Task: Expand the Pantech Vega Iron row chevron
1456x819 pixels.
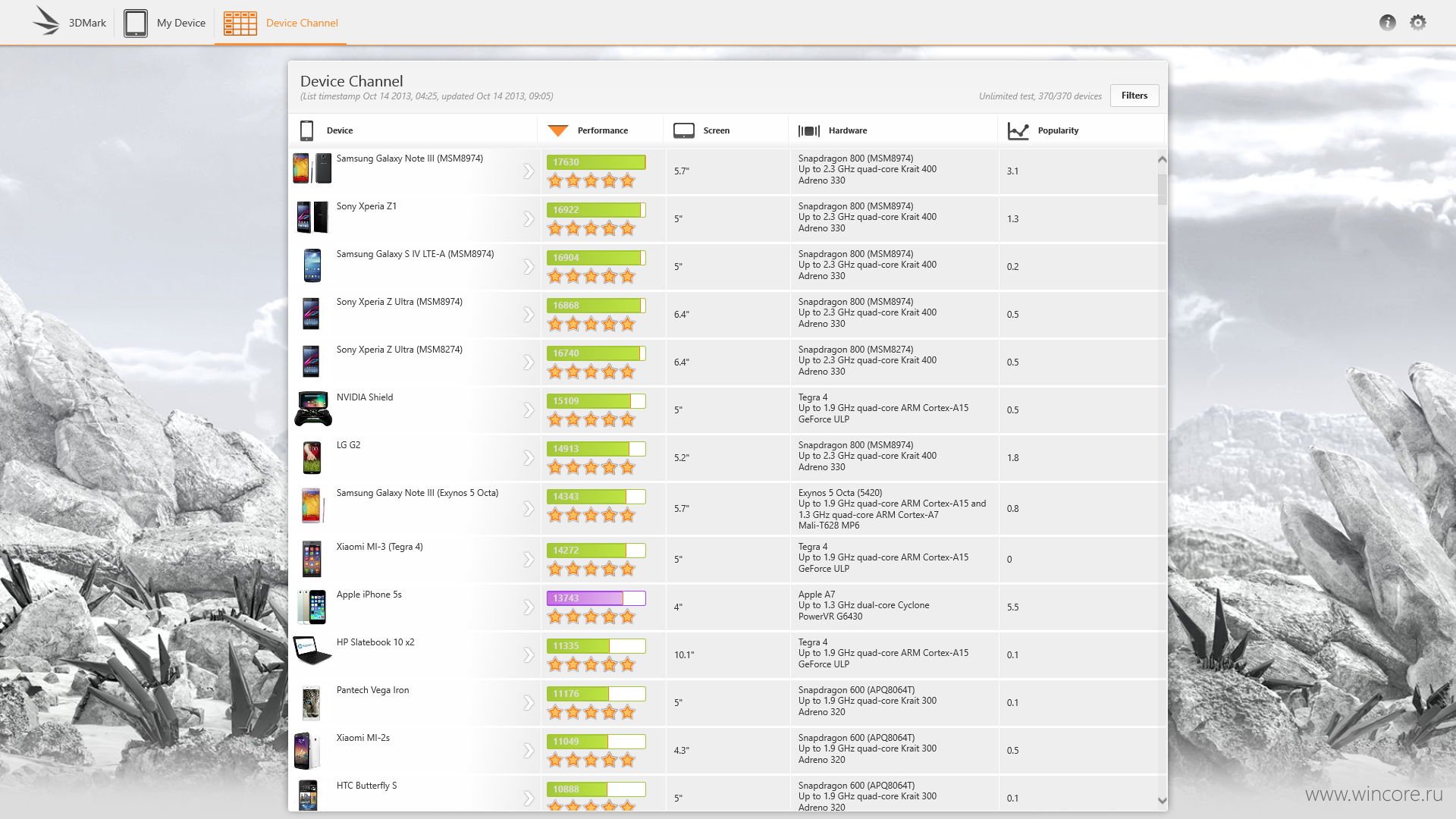Action: [x=529, y=703]
